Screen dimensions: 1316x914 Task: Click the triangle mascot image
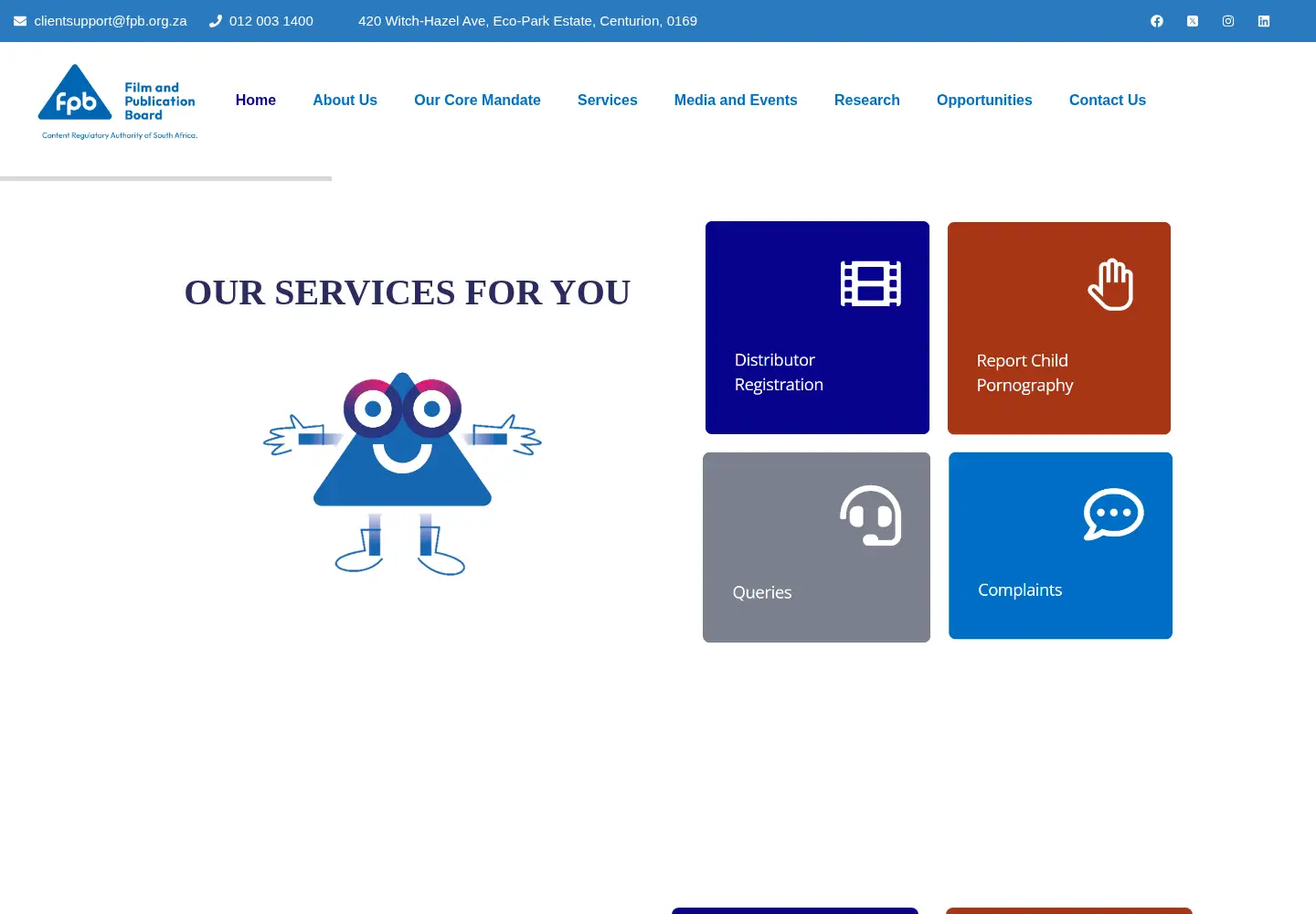tap(402, 473)
